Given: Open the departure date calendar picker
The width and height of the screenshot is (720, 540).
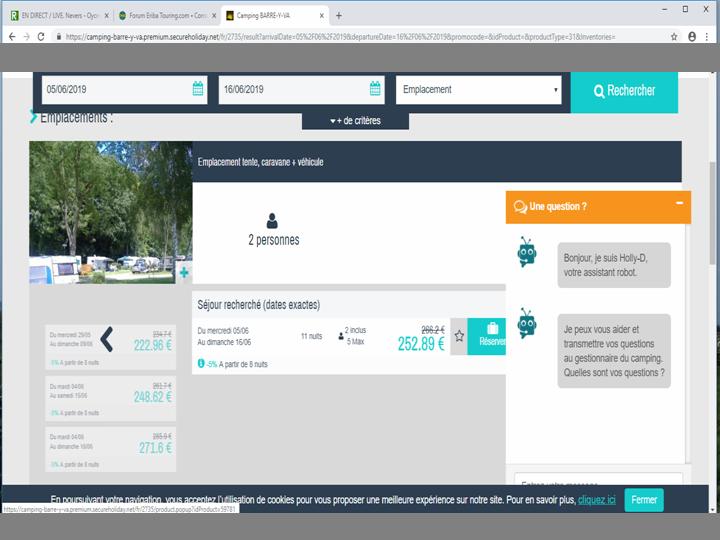Looking at the screenshot, I should click(x=375, y=89).
